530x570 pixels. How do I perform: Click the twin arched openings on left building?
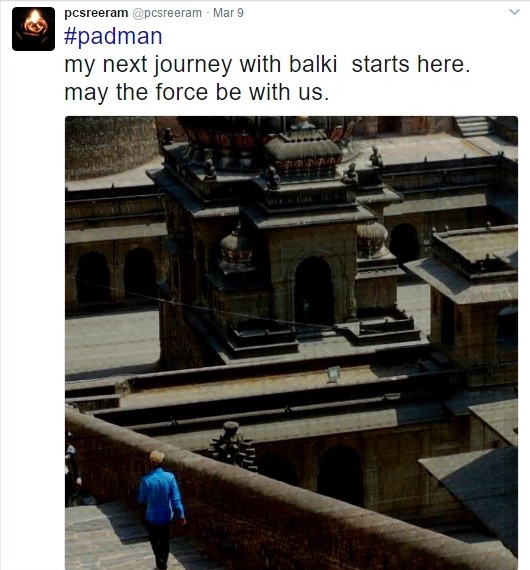coord(116,276)
